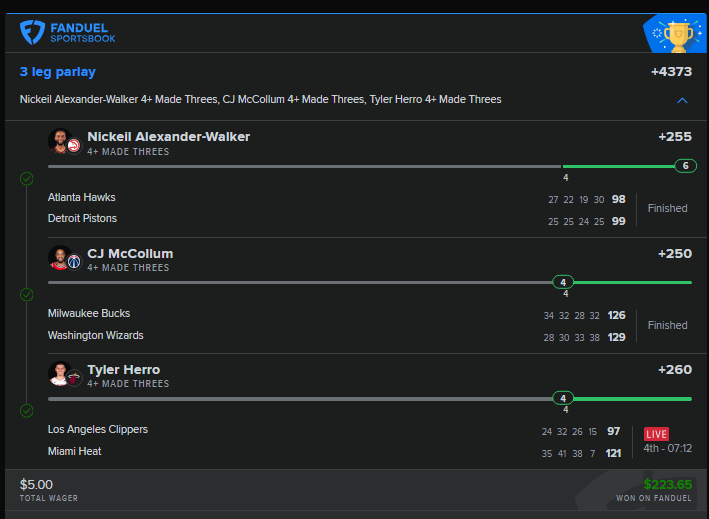
Task: Click the green checkmark beside Tyler Herro leg
Action: coord(27,411)
